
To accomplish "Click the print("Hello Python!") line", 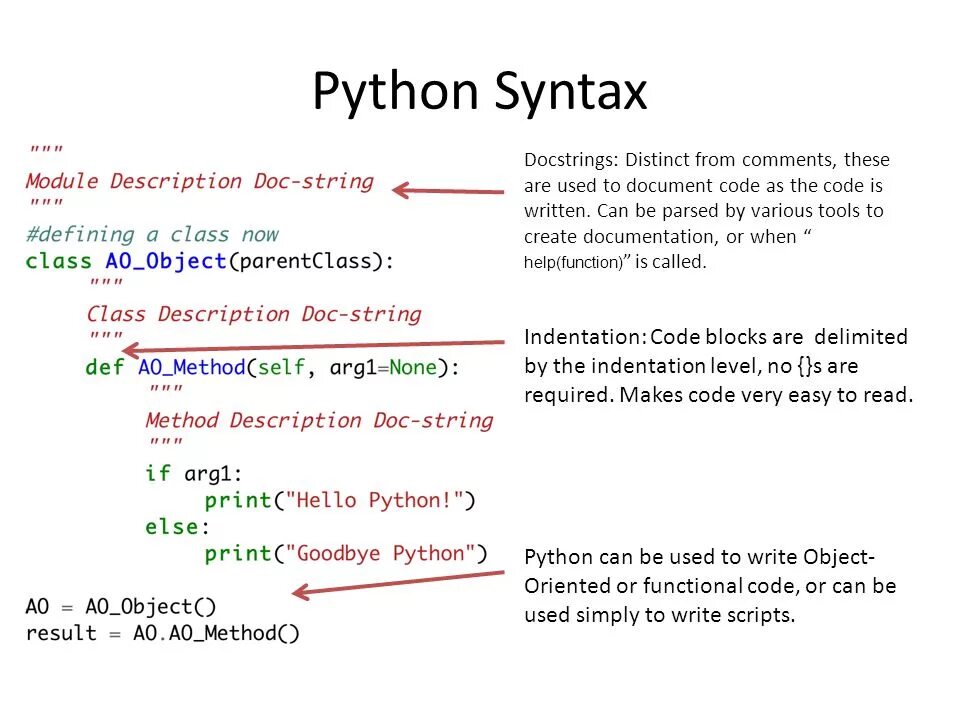I will pos(340,500).
